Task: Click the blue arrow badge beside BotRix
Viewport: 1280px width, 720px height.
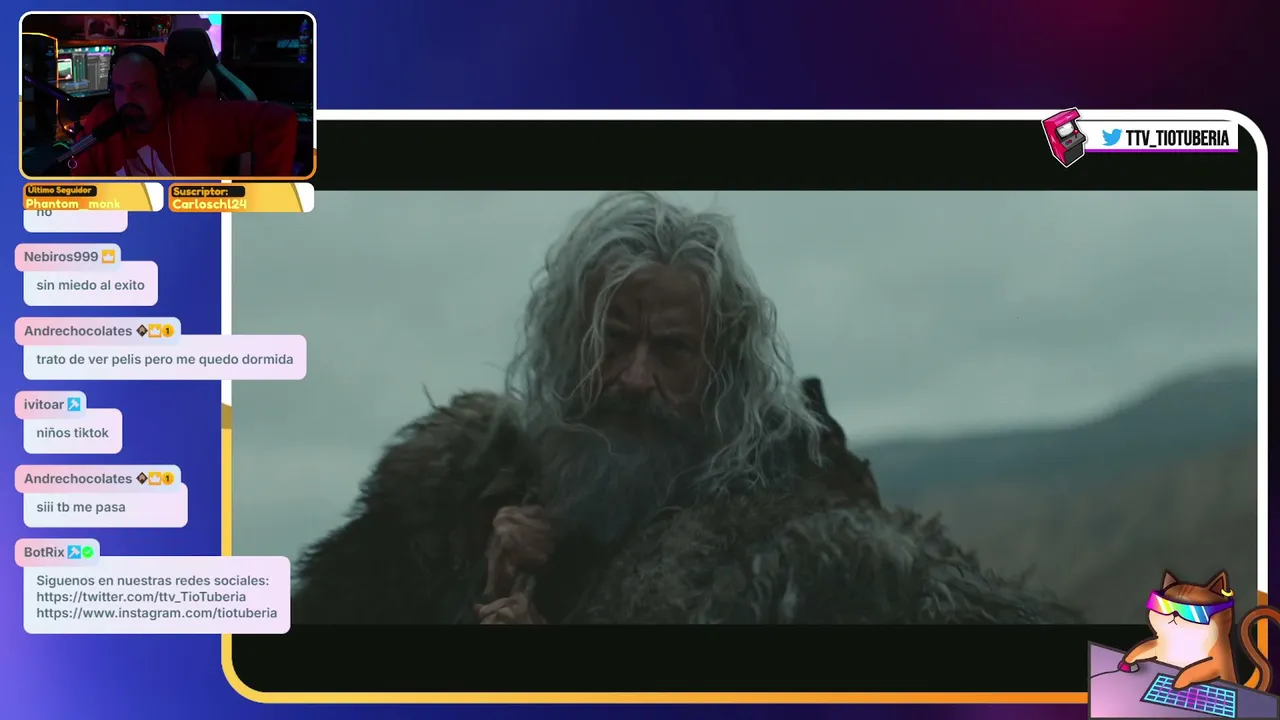Action: point(74,552)
